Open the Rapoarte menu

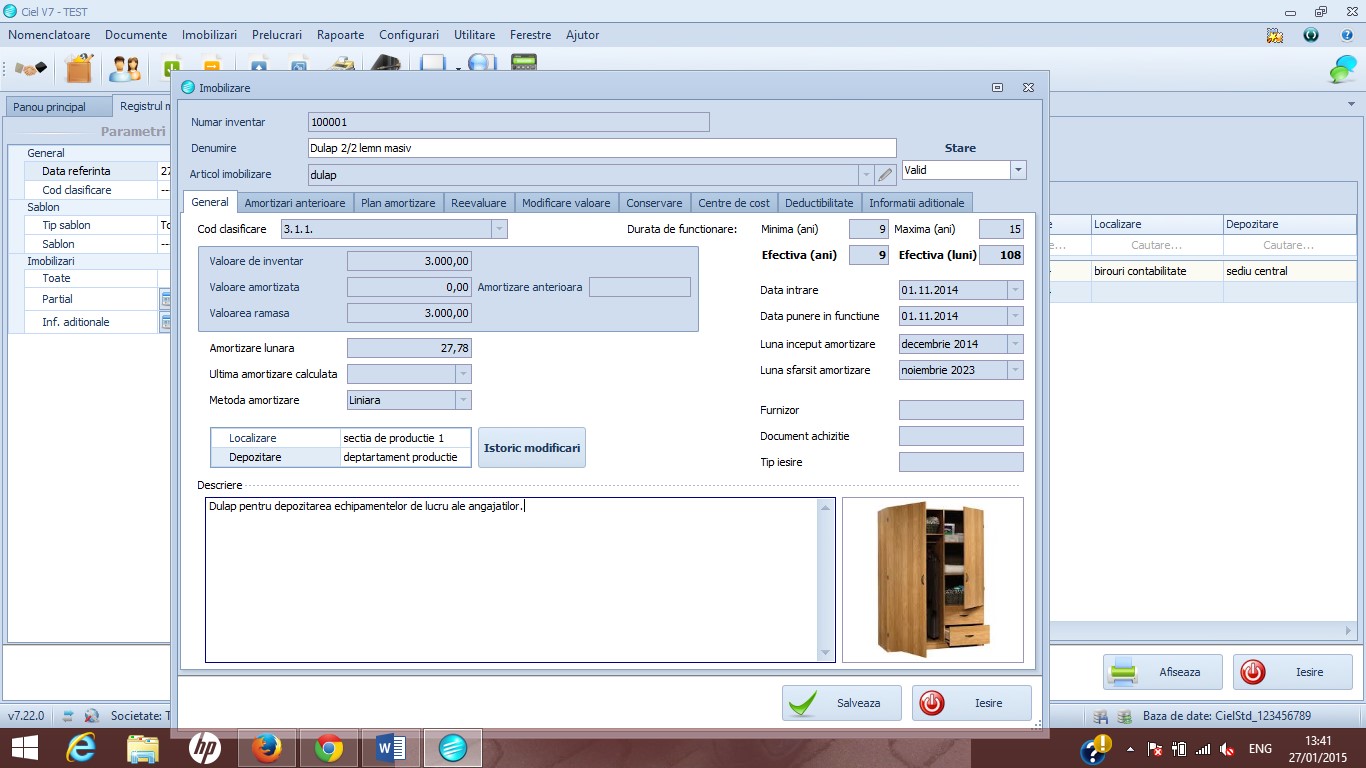340,35
